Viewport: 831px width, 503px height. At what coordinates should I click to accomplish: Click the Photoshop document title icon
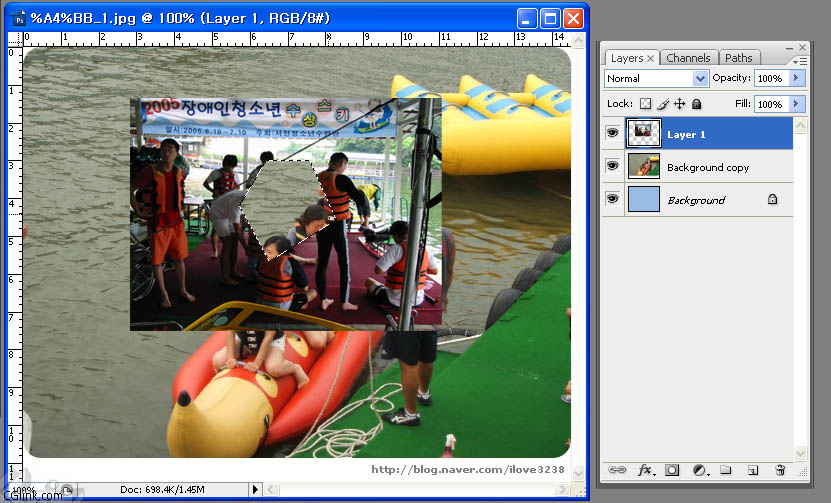click(19, 20)
